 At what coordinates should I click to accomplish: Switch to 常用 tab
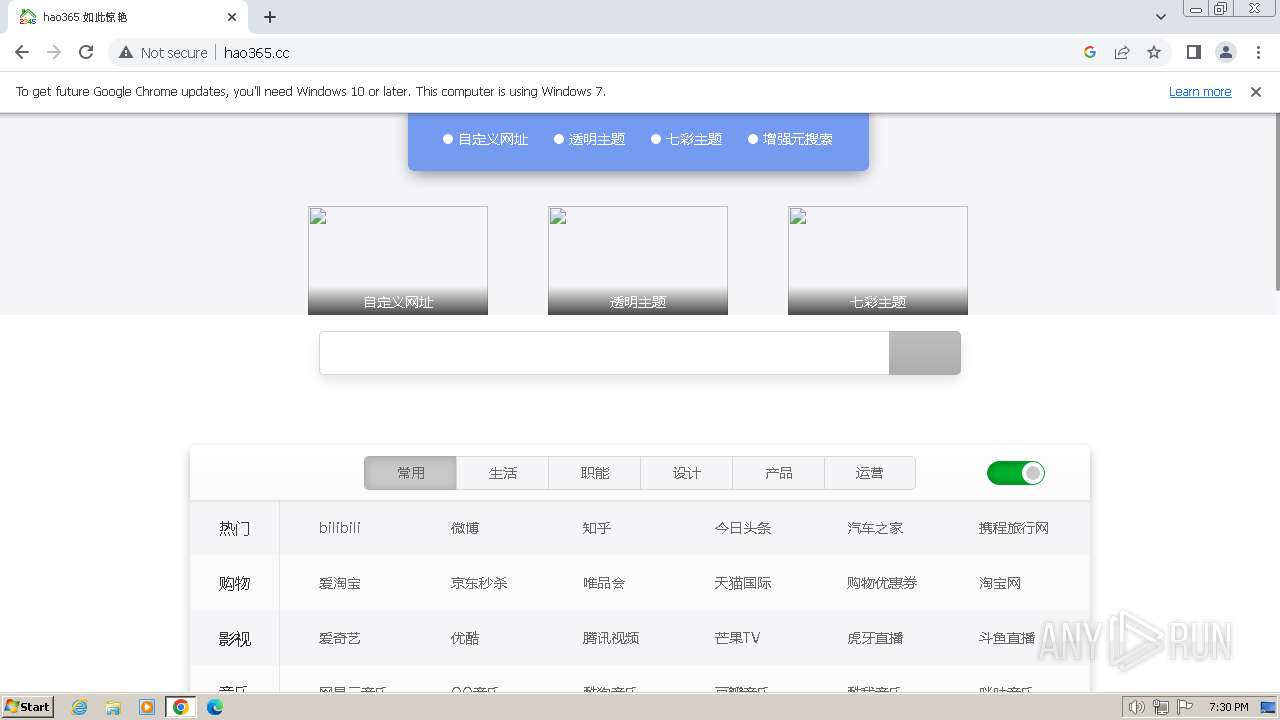pyautogui.click(x=410, y=473)
